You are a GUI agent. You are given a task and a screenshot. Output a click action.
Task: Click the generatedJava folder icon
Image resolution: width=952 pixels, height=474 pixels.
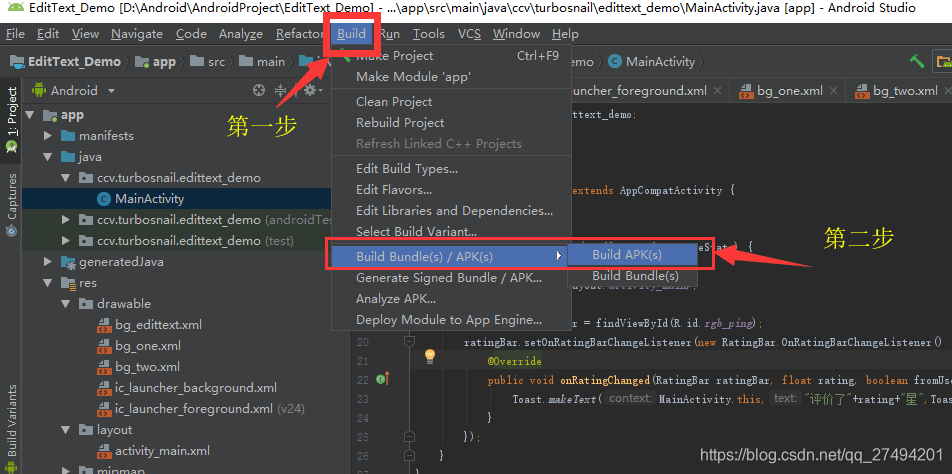(68, 262)
